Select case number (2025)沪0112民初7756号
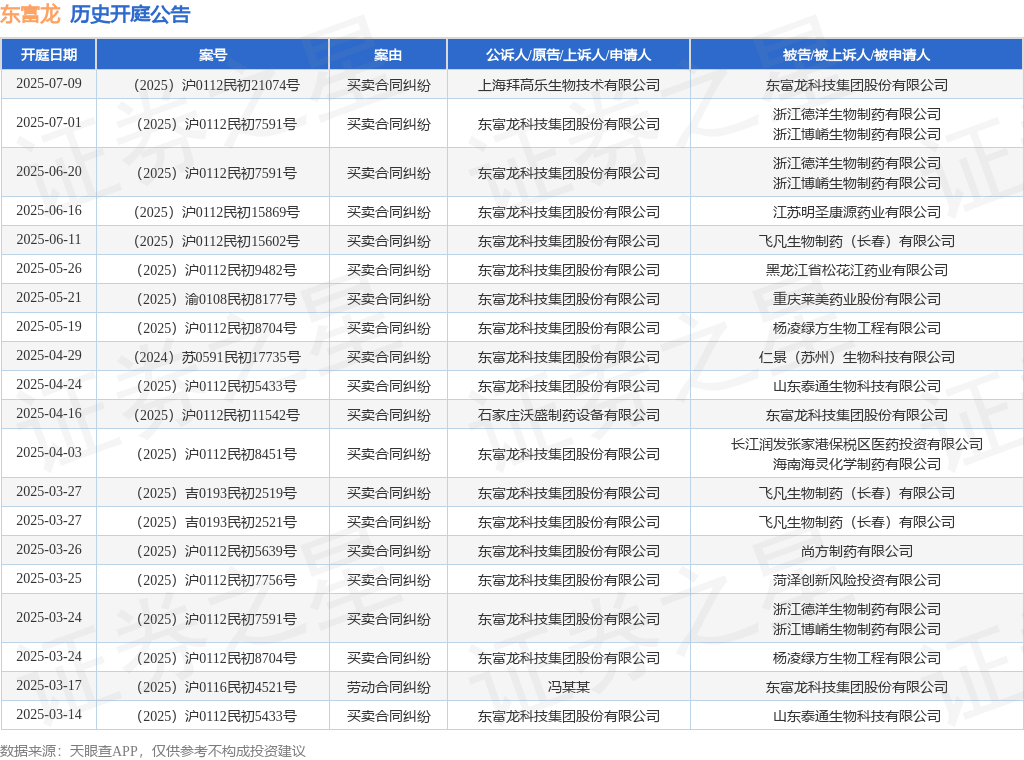Image resolution: width=1024 pixels, height=760 pixels. tap(217, 580)
